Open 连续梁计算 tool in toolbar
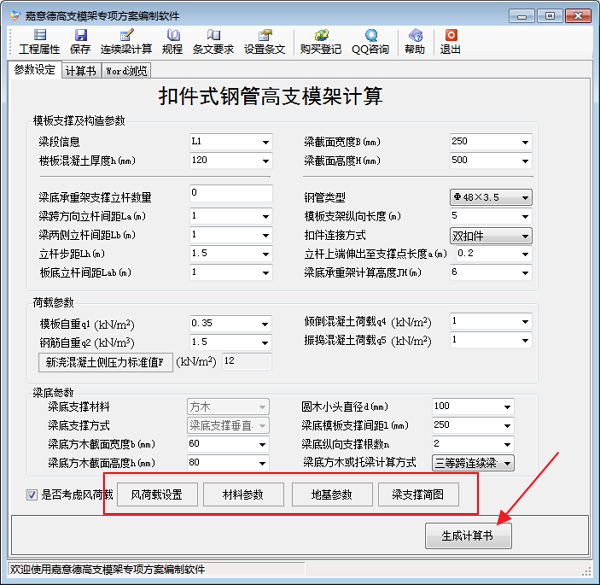This screenshot has width=600, height=585. [126, 41]
